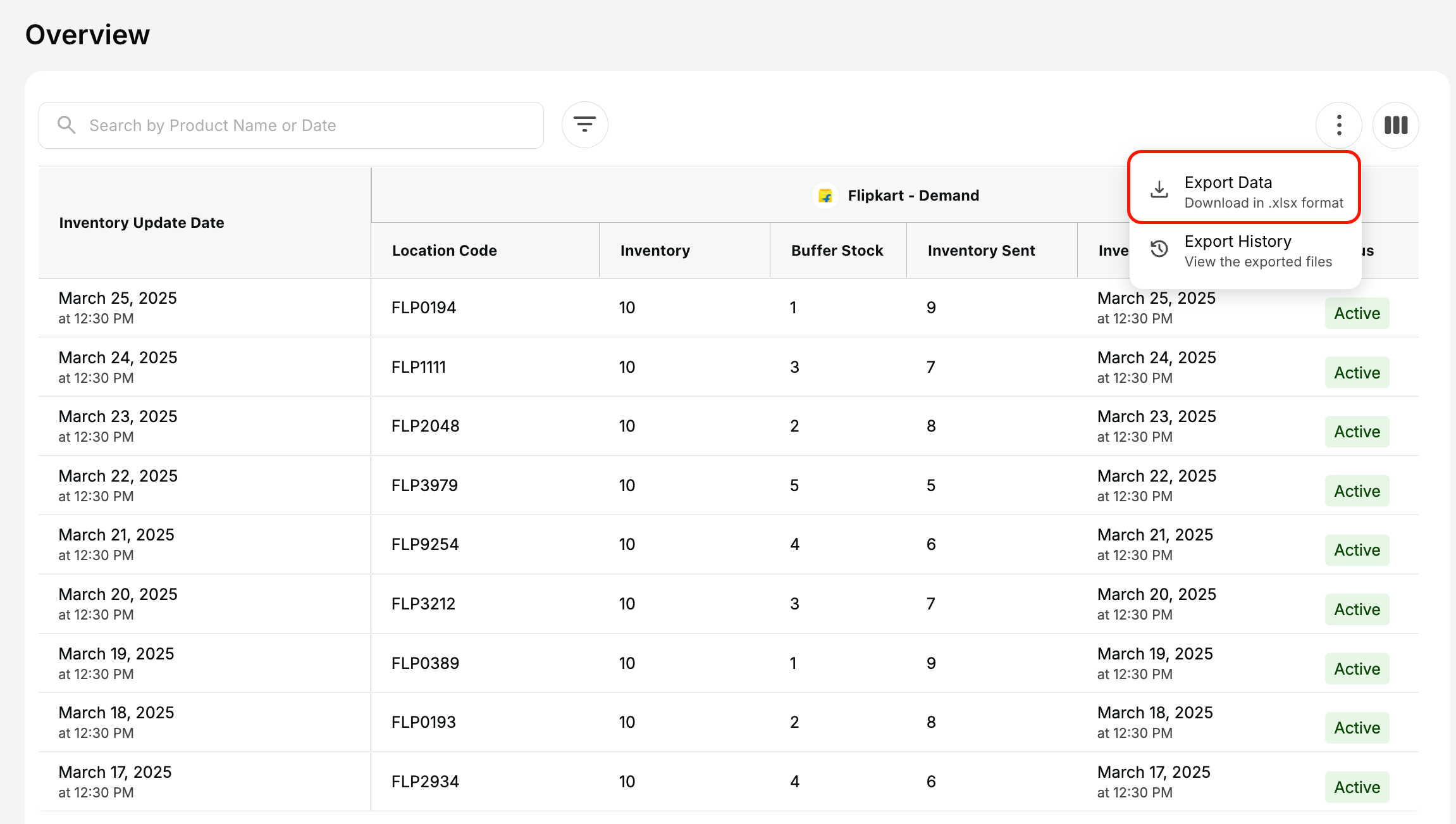Click March 21, 2025 in the update date column

(116, 535)
